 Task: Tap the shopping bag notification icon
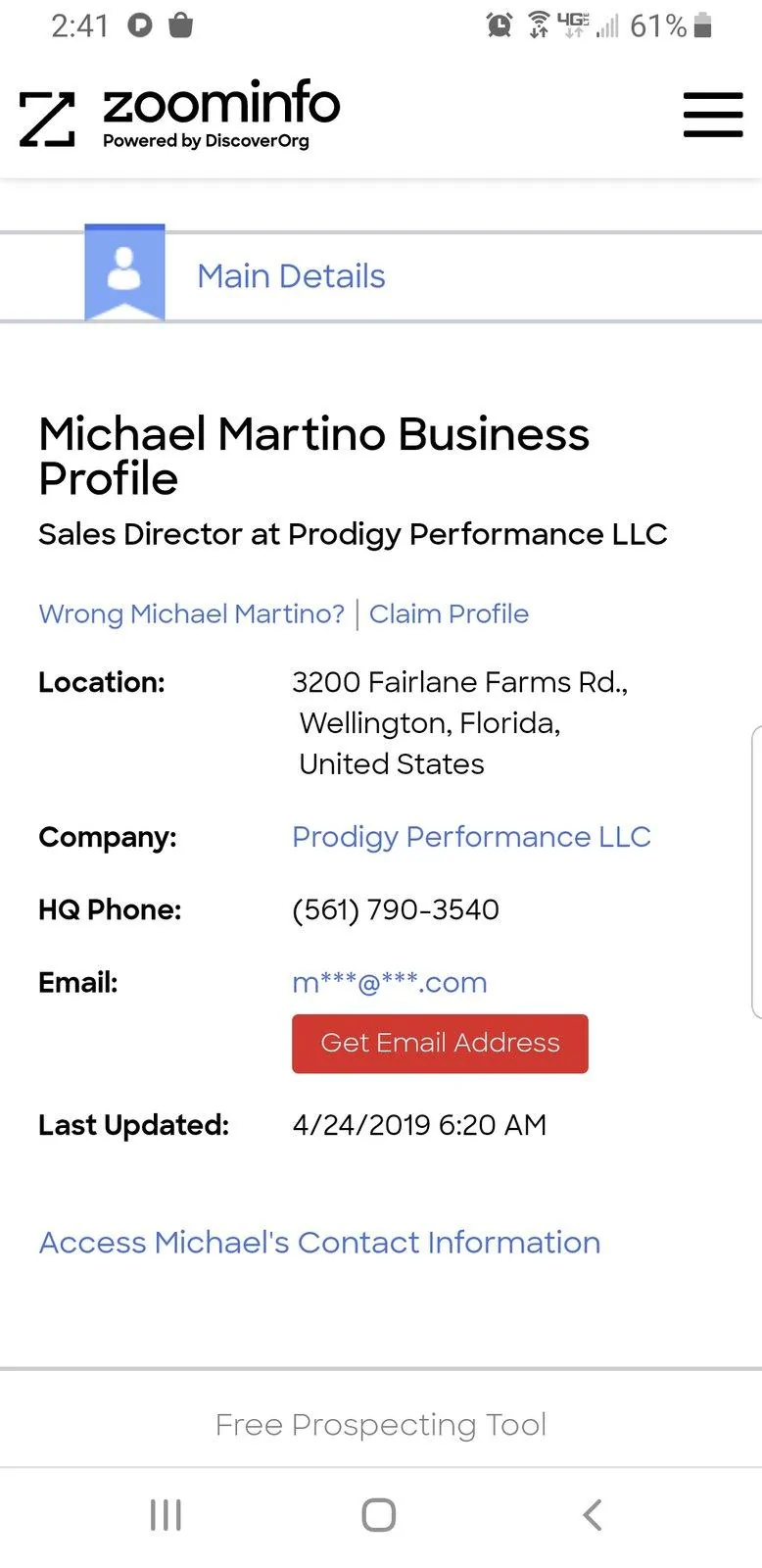[181, 24]
